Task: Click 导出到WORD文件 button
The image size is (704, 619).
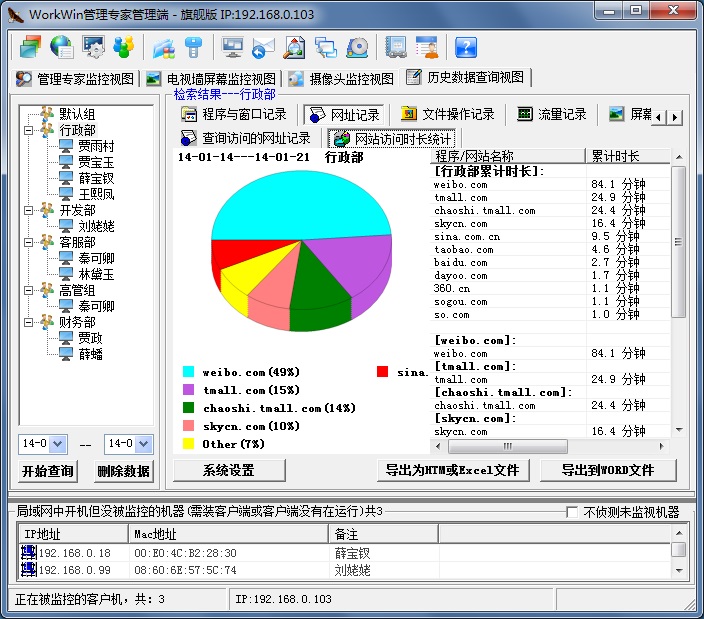Action: [x=608, y=470]
